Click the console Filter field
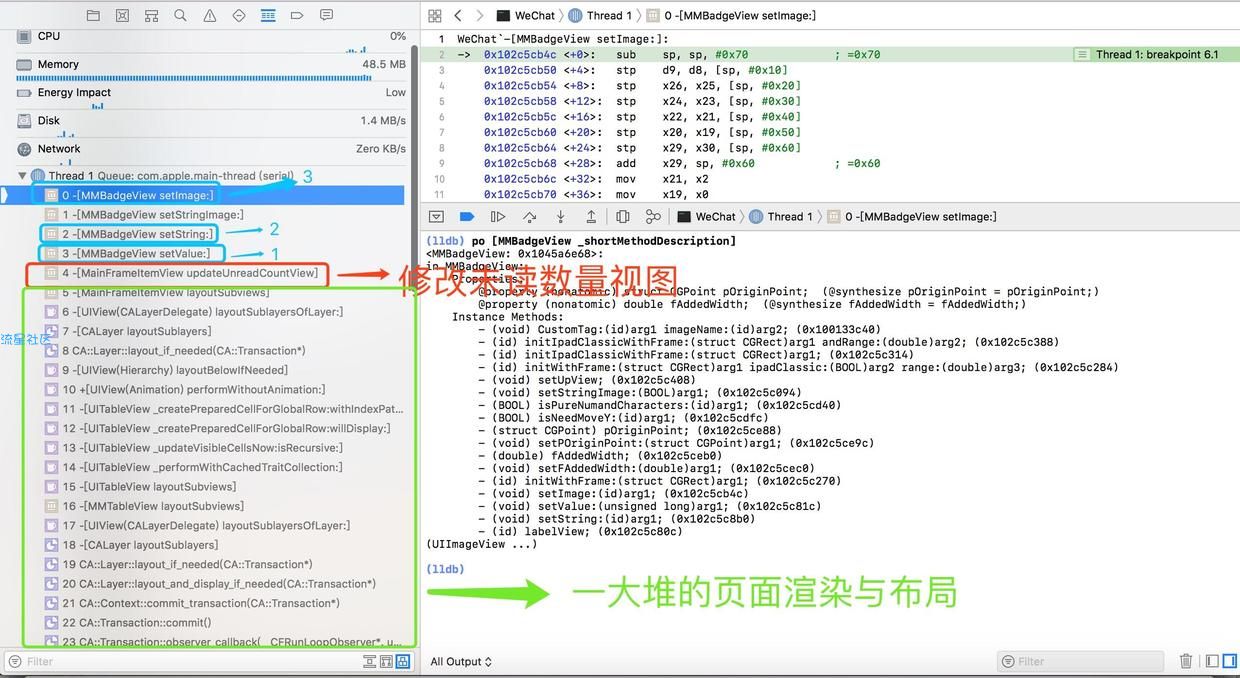The height and width of the screenshot is (678, 1240). (1080, 661)
